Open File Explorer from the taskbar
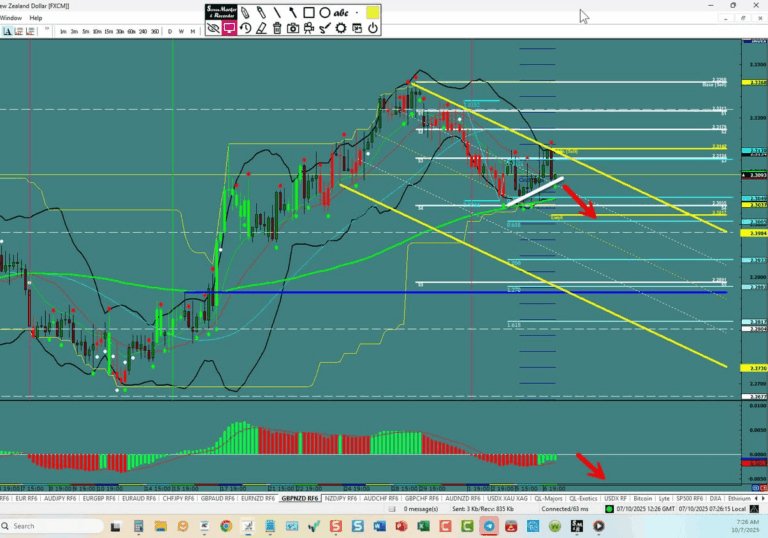The image size is (768, 538). click(160, 526)
